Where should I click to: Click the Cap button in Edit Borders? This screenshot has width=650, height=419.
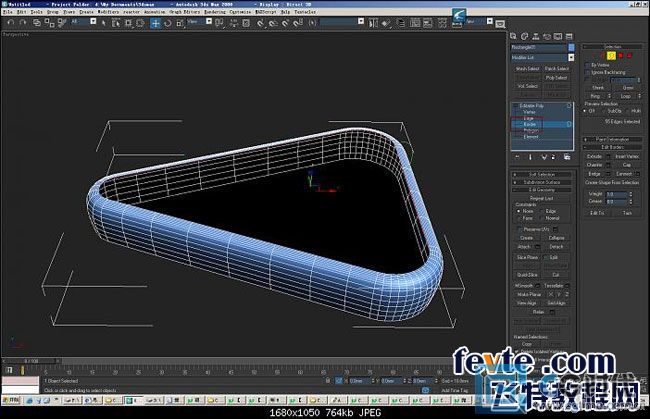coord(626,165)
